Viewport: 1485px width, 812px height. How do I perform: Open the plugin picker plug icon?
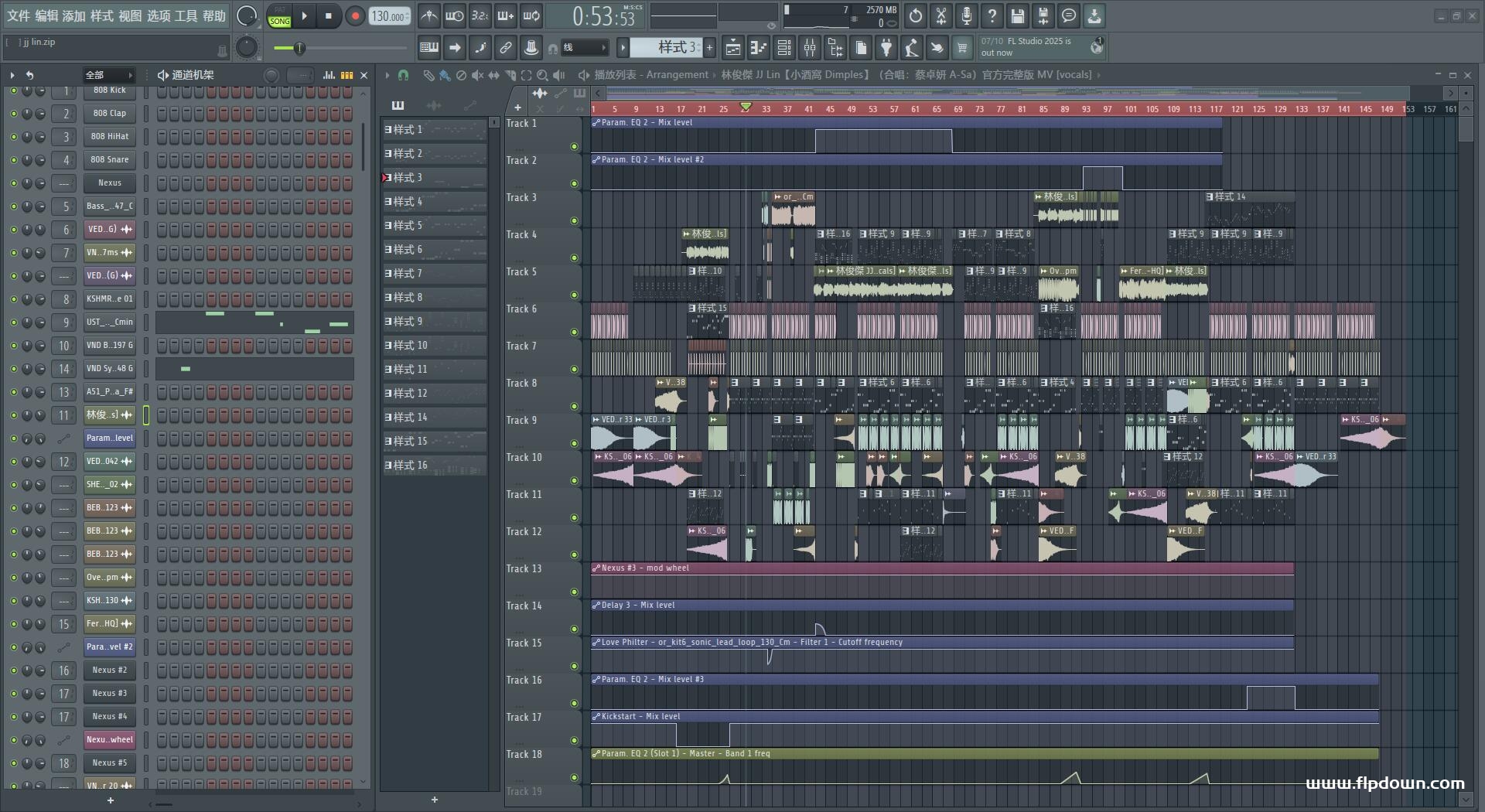tap(886, 48)
